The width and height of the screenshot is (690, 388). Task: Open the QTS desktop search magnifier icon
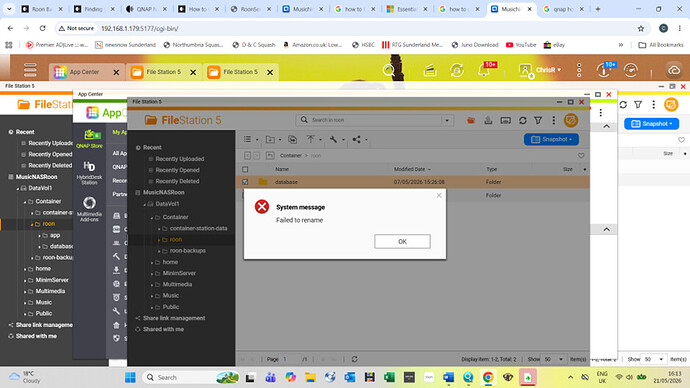[x=389, y=70]
